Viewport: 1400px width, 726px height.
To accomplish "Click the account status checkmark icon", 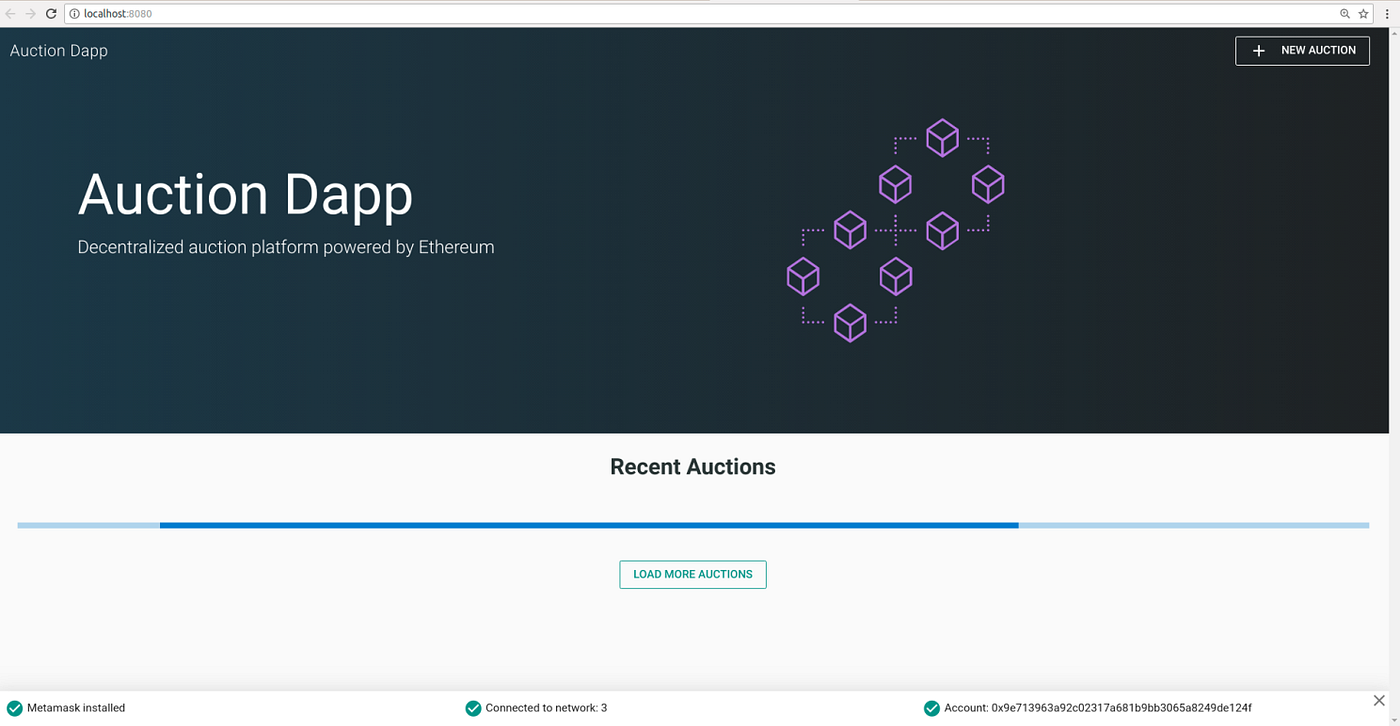I will 931,708.
